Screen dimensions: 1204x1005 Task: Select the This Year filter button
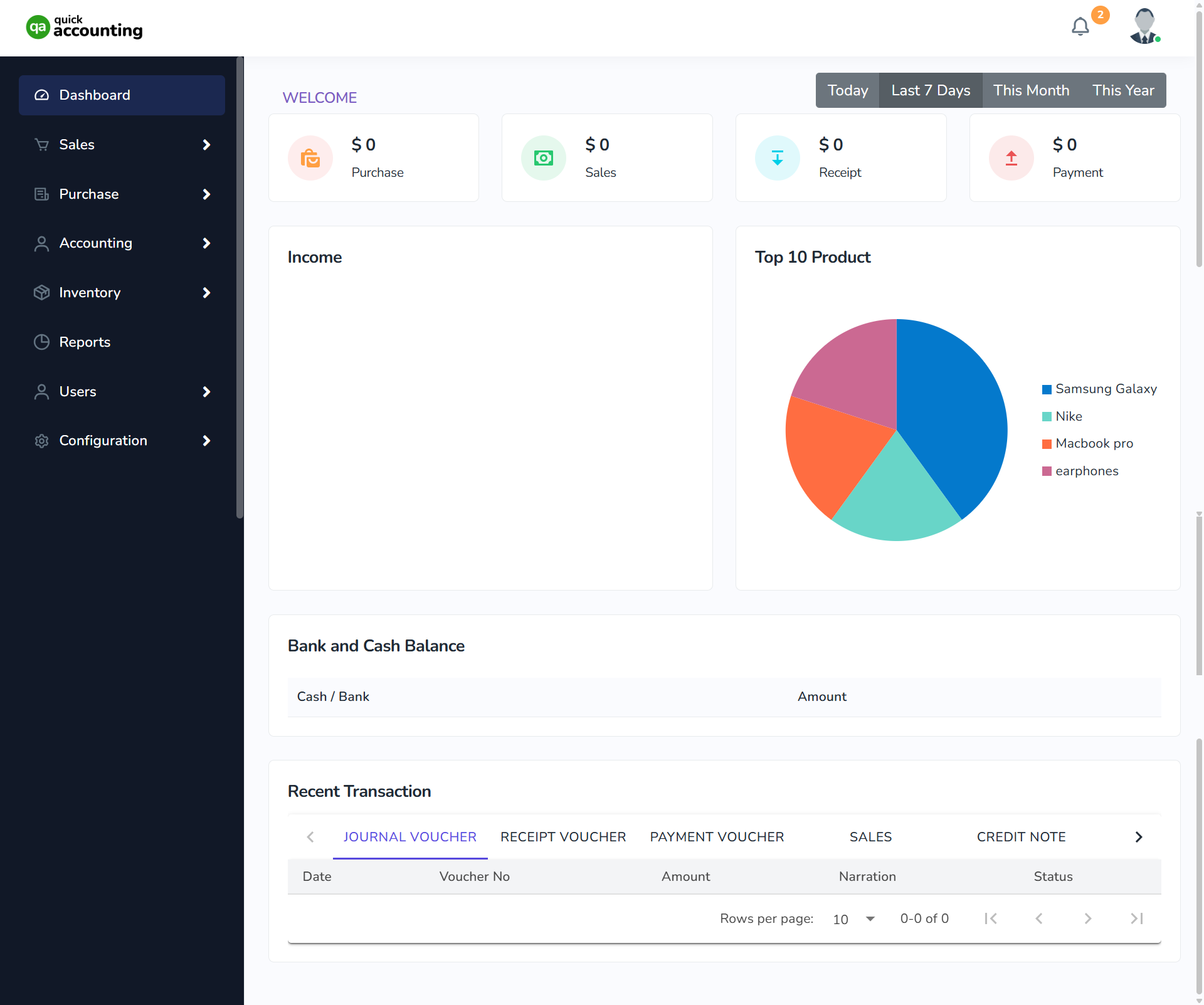(x=1123, y=90)
